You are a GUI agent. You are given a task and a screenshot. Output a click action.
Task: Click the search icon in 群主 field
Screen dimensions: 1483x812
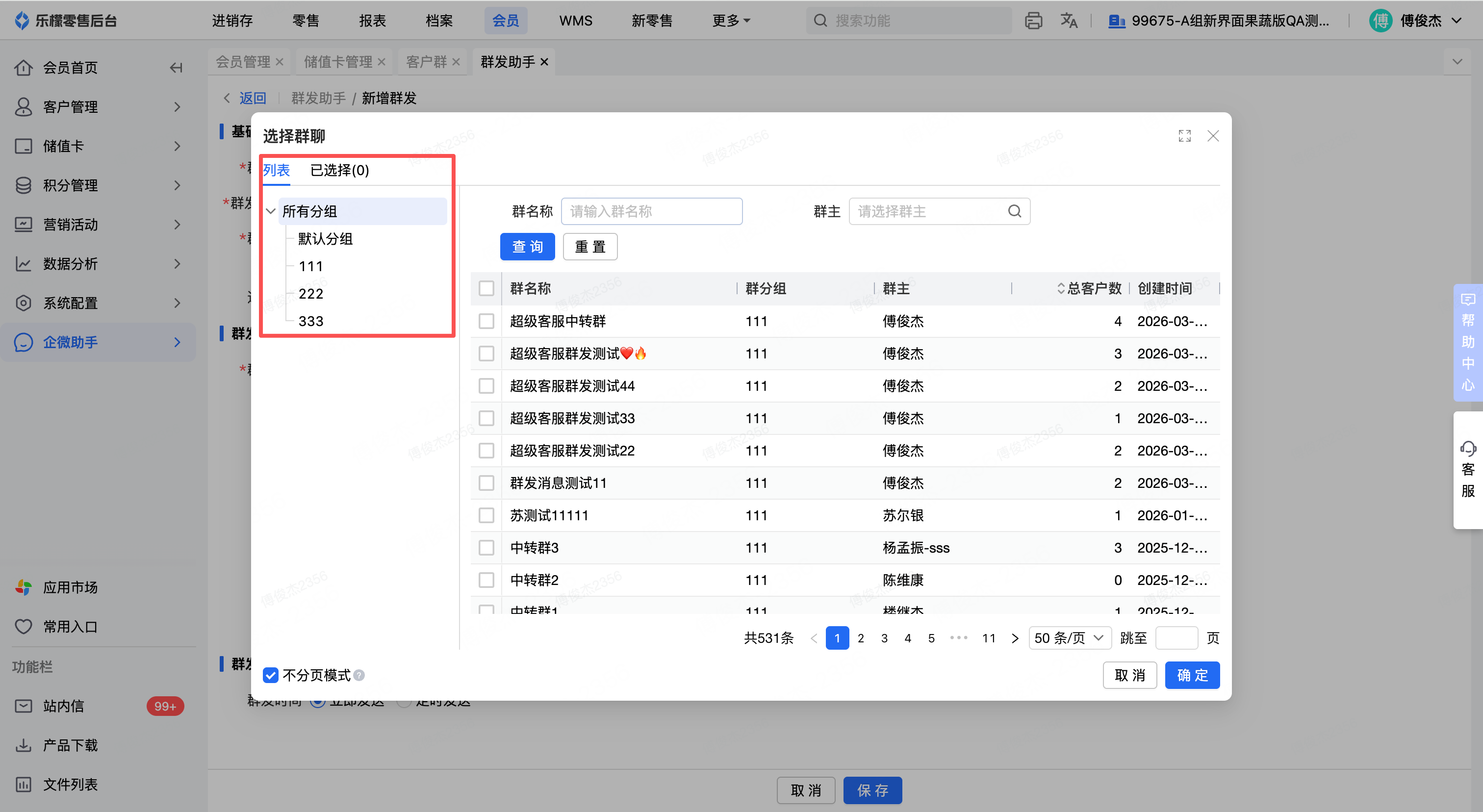click(1014, 211)
